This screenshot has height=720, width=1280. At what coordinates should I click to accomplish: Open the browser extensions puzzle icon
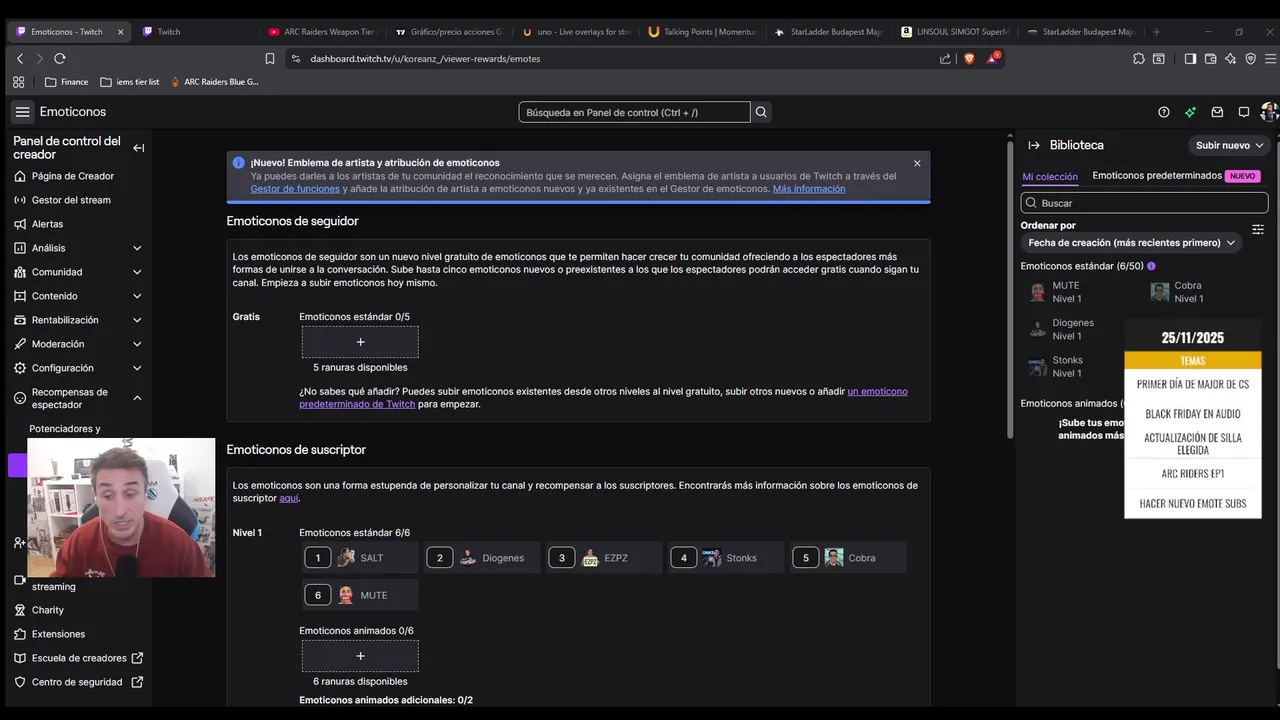[x=1139, y=59]
